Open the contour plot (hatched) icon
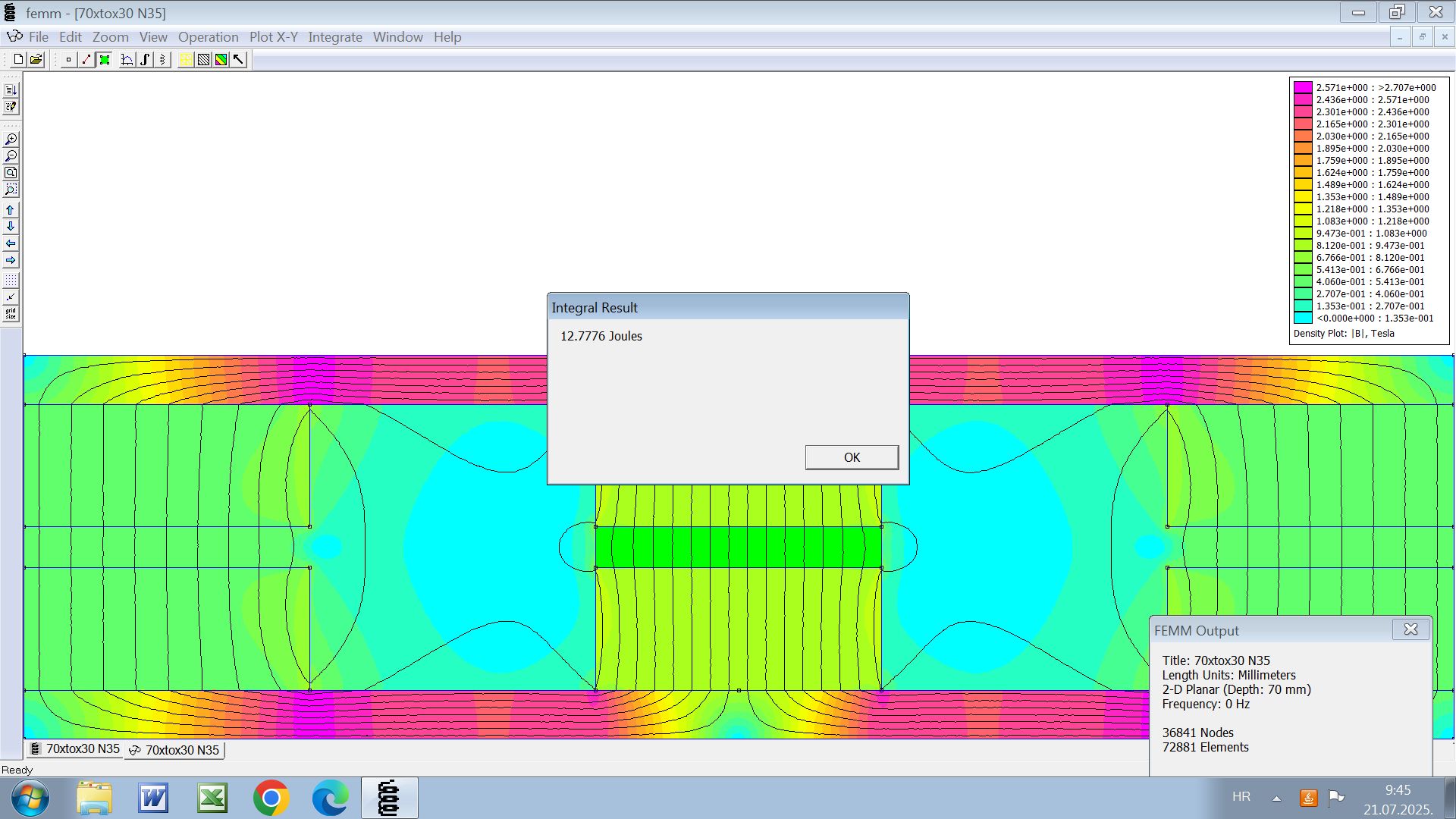 pos(203,59)
